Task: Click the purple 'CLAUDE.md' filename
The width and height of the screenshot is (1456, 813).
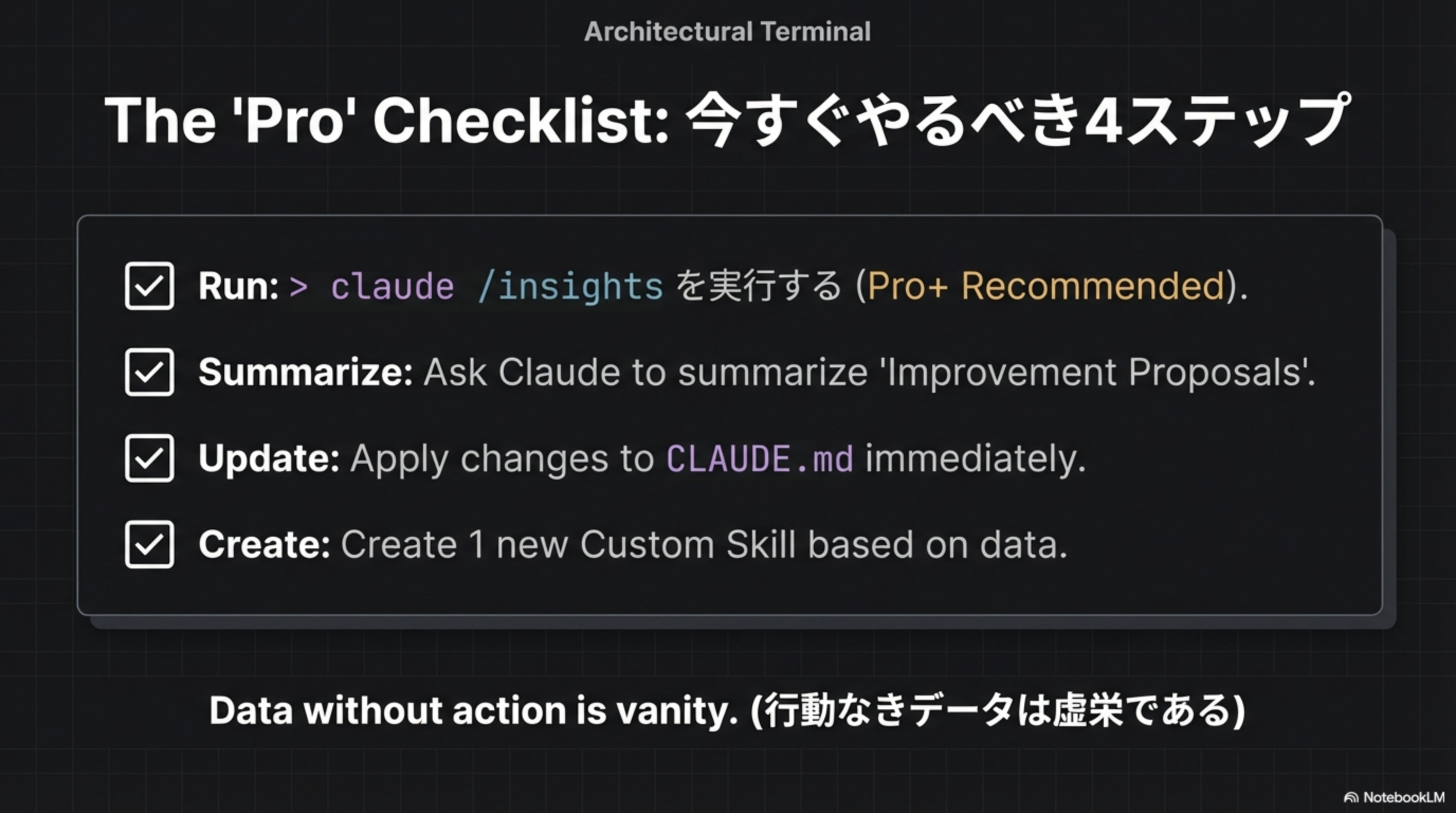Action: click(x=760, y=458)
